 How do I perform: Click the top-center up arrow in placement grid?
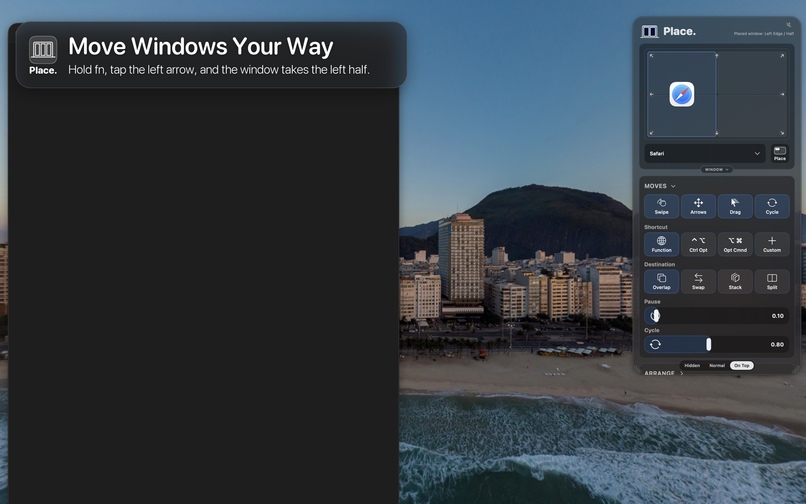tap(717, 56)
